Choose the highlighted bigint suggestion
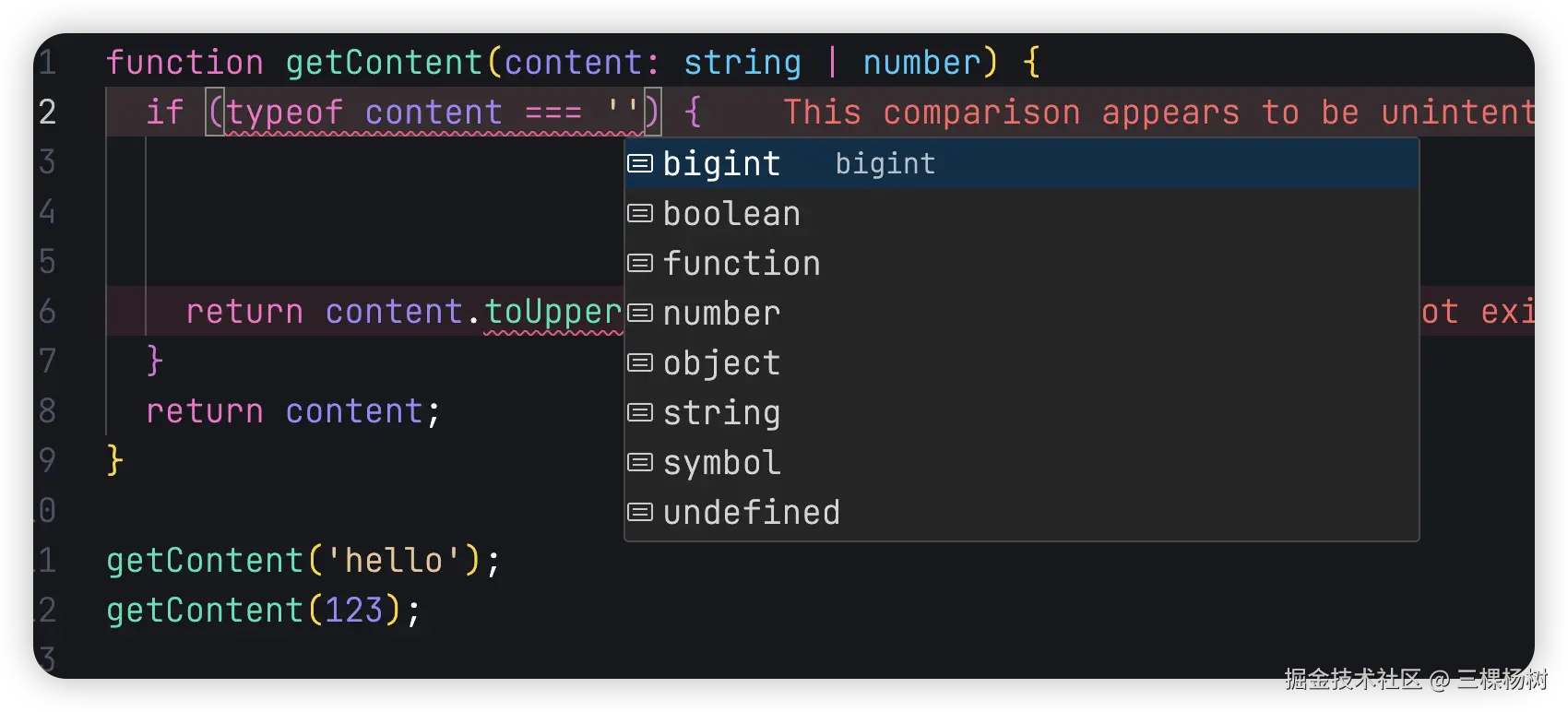The height and width of the screenshot is (712, 1568). point(721,164)
